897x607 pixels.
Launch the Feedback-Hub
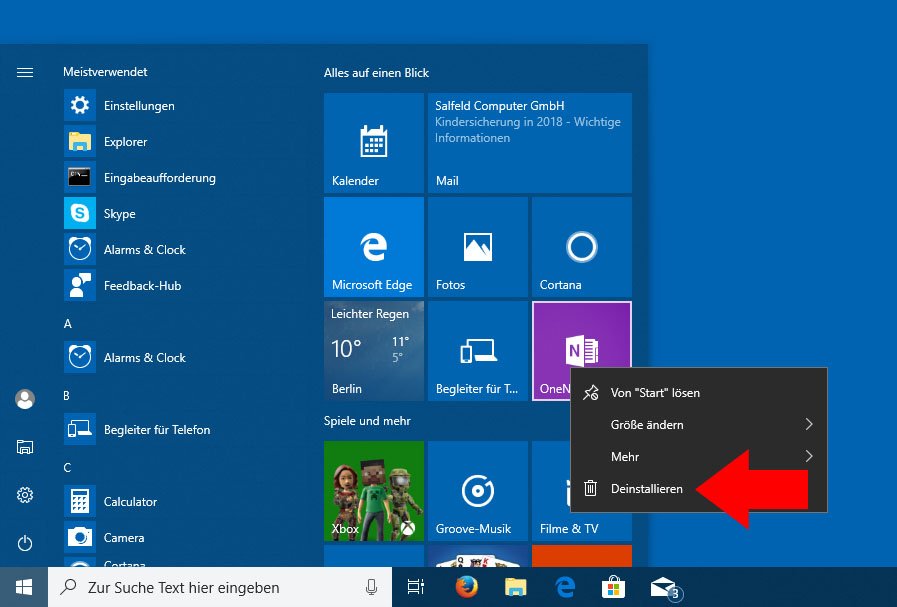(140, 285)
